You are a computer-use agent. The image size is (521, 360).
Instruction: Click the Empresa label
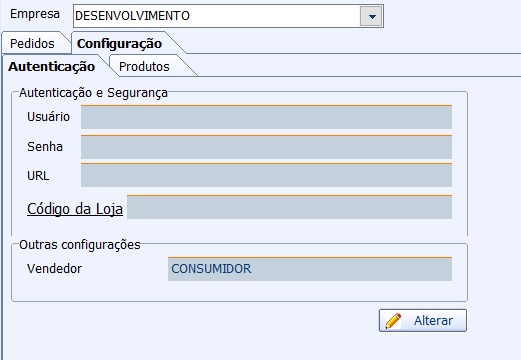35,14
